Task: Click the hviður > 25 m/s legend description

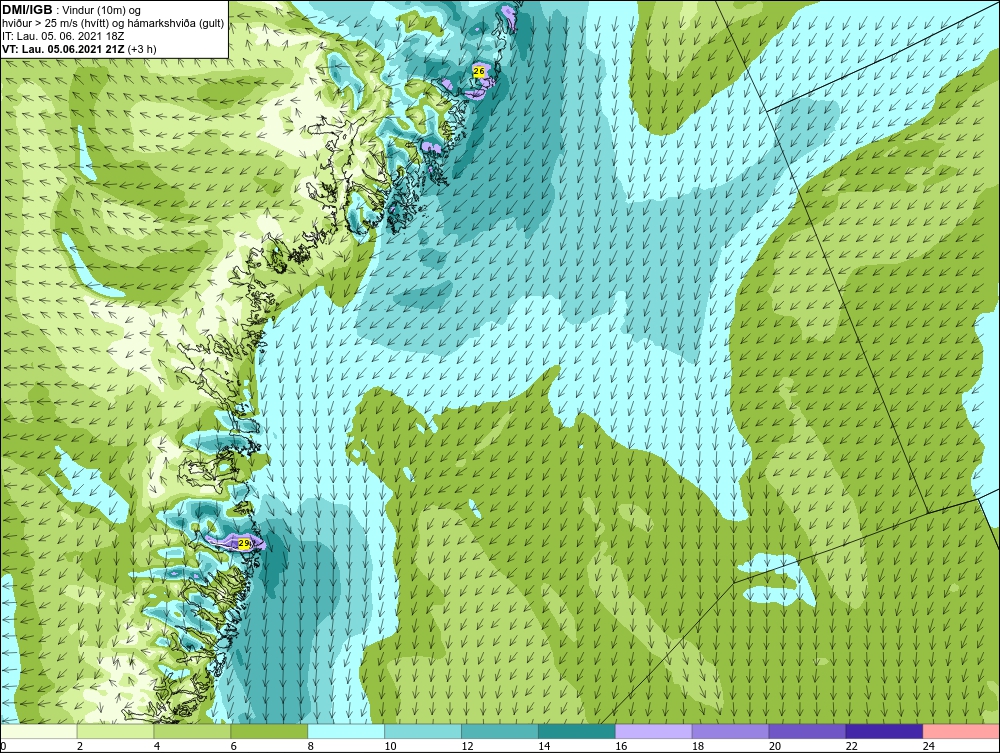Action: [114, 23]
